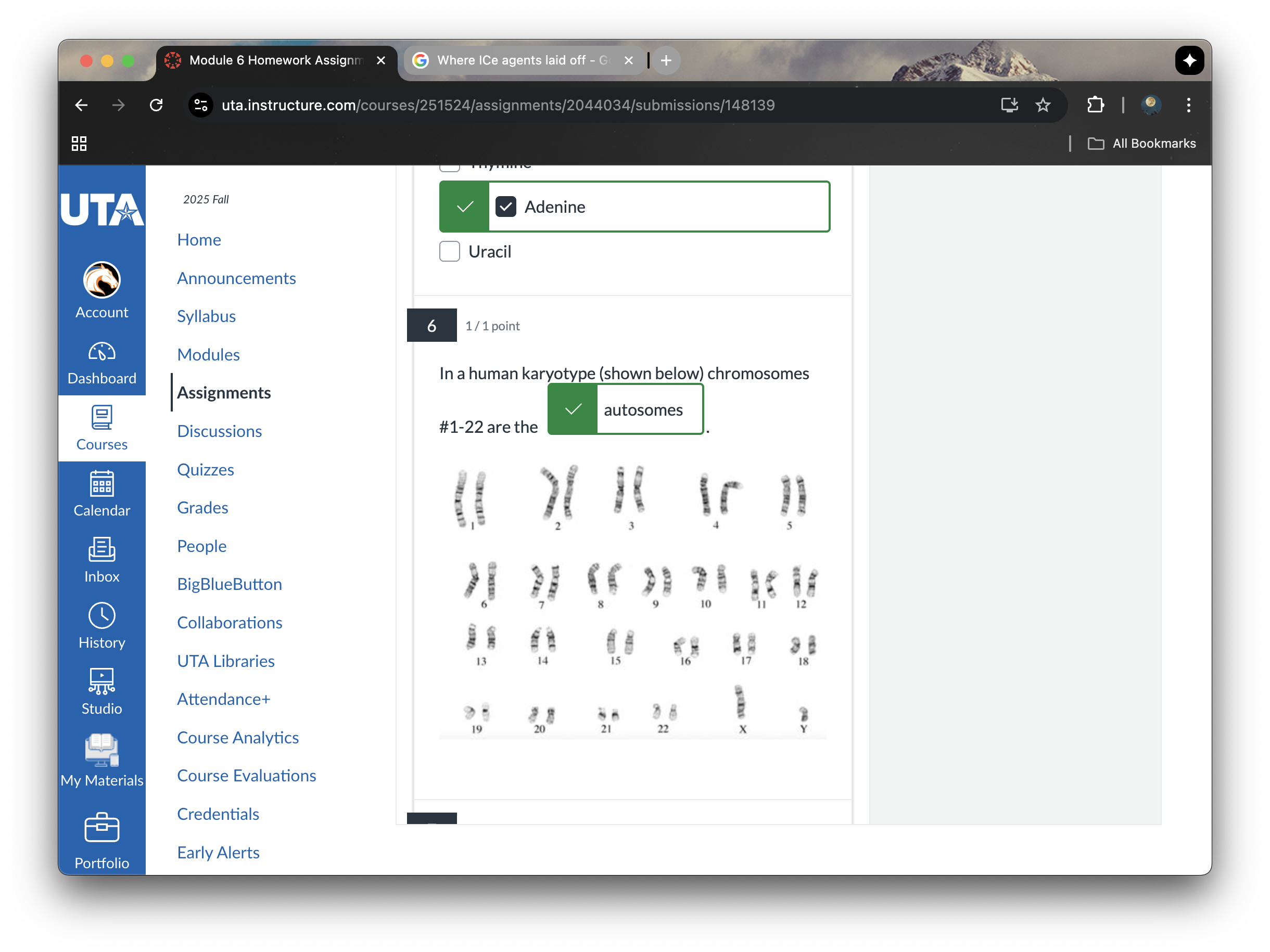Uncheck the Adenine checkbox
Image resolution: width=1270 pixels, height=952 pixels.
point(506,207)
